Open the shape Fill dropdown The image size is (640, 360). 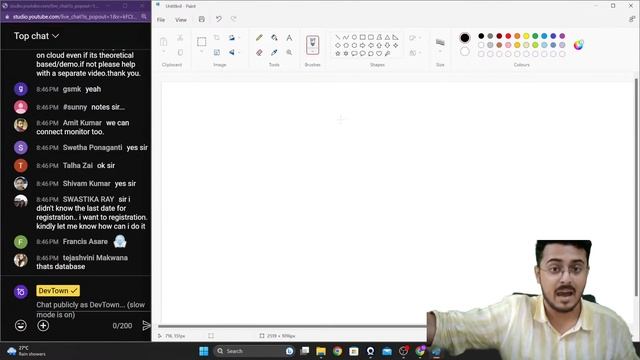click(x=415, y=53)
